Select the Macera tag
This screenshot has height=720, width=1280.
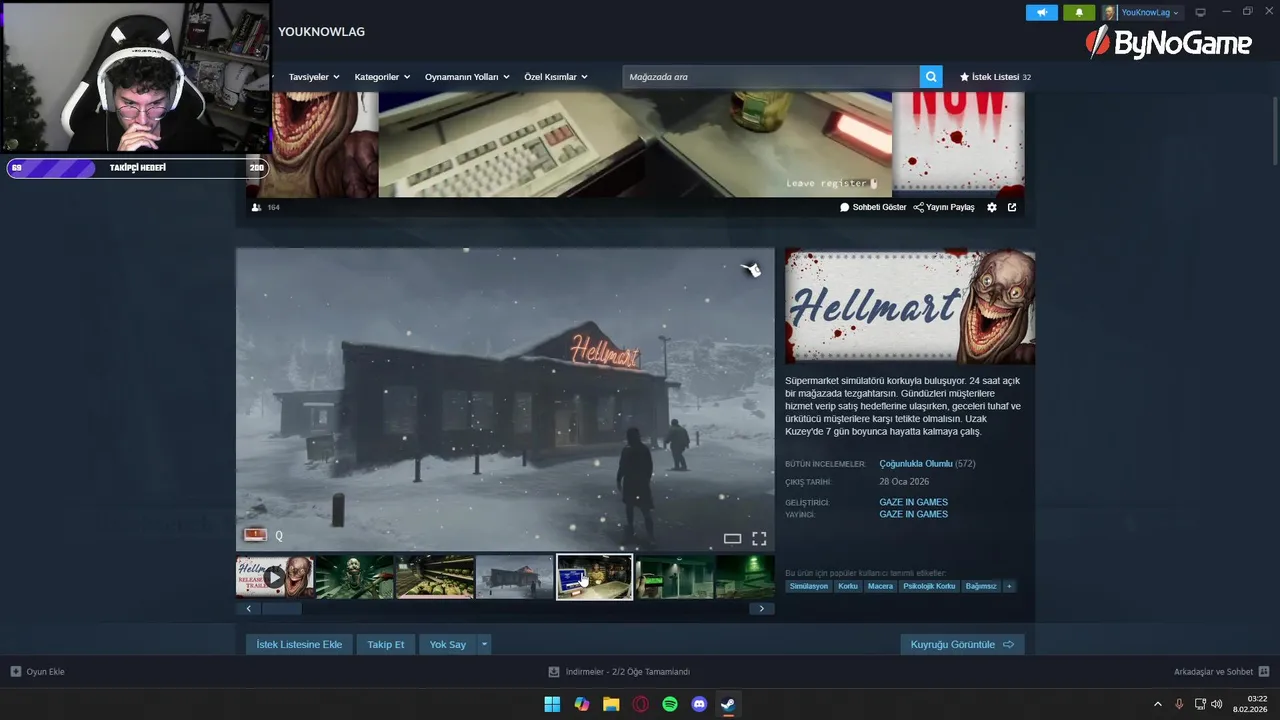tap(880, 586)
